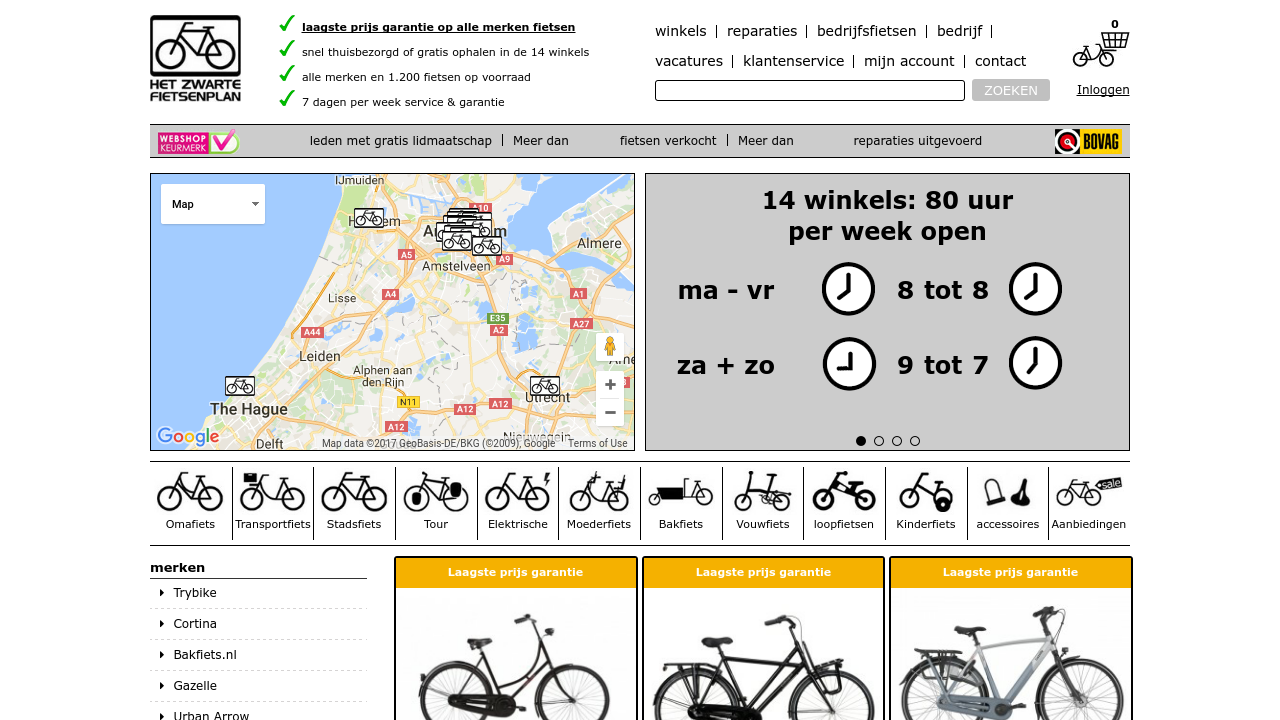Click the Inloggen link
Viewport: 1280px width, 720px height.
coord(1102,89)
